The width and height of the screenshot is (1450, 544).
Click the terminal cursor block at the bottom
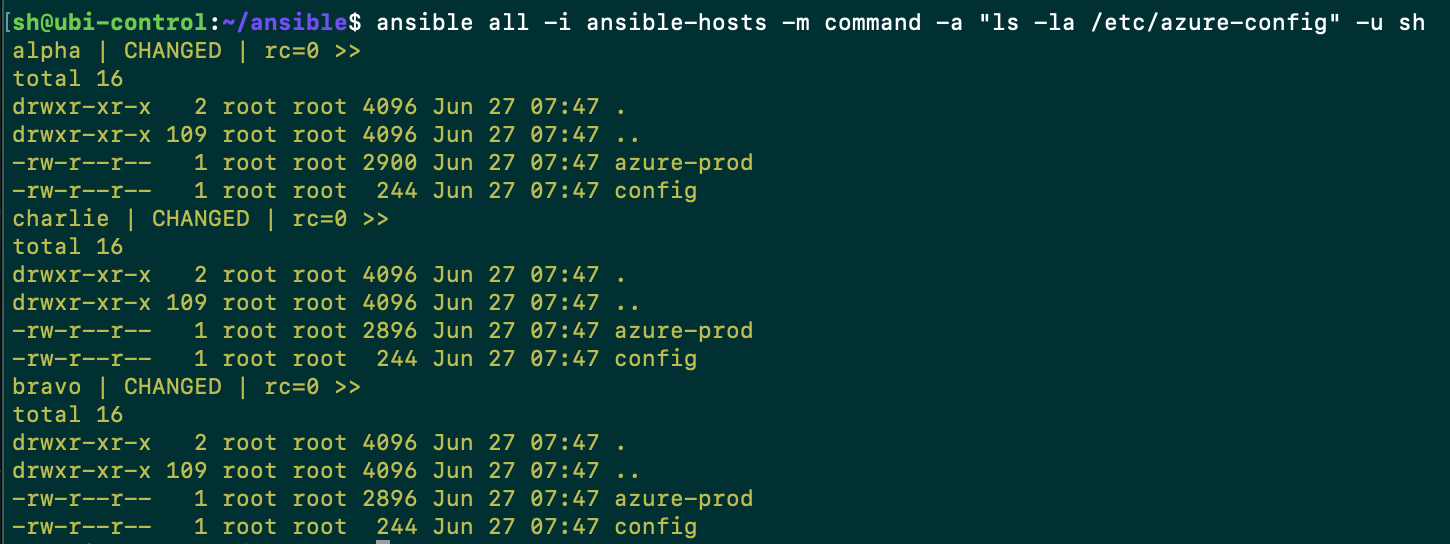point(383,541)
